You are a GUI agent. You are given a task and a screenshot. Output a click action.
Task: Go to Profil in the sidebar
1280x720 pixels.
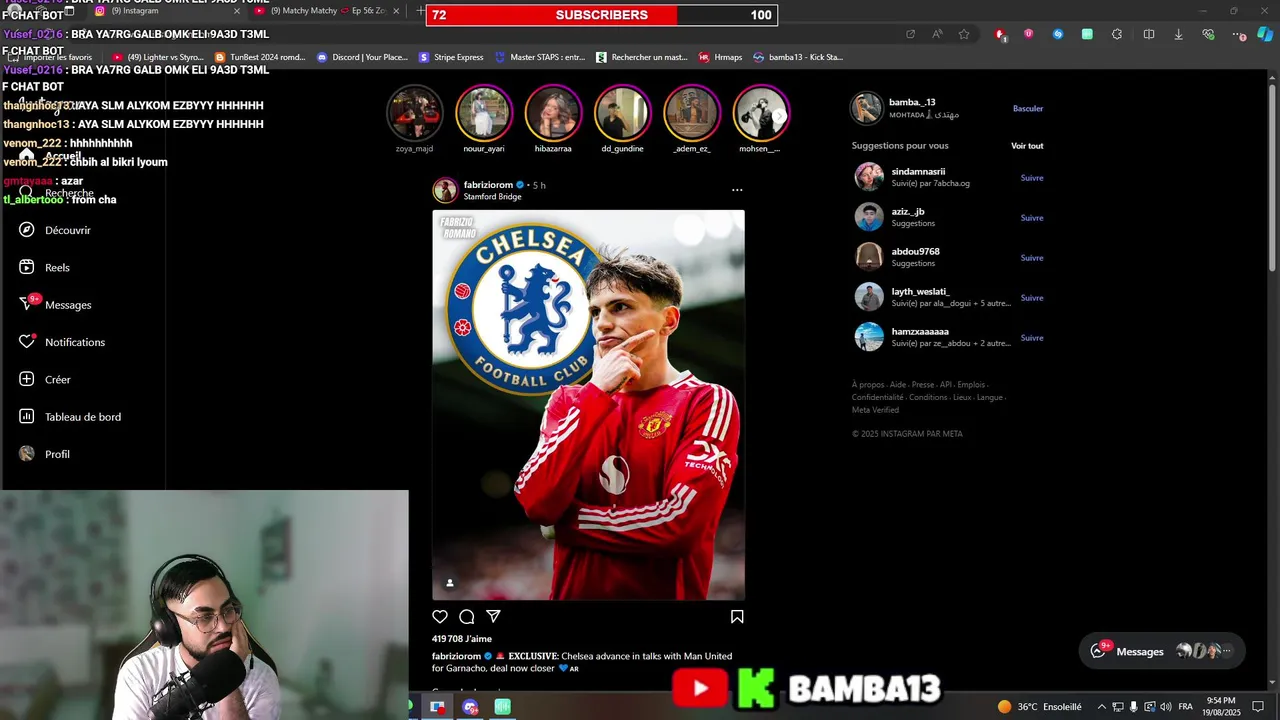44,454
